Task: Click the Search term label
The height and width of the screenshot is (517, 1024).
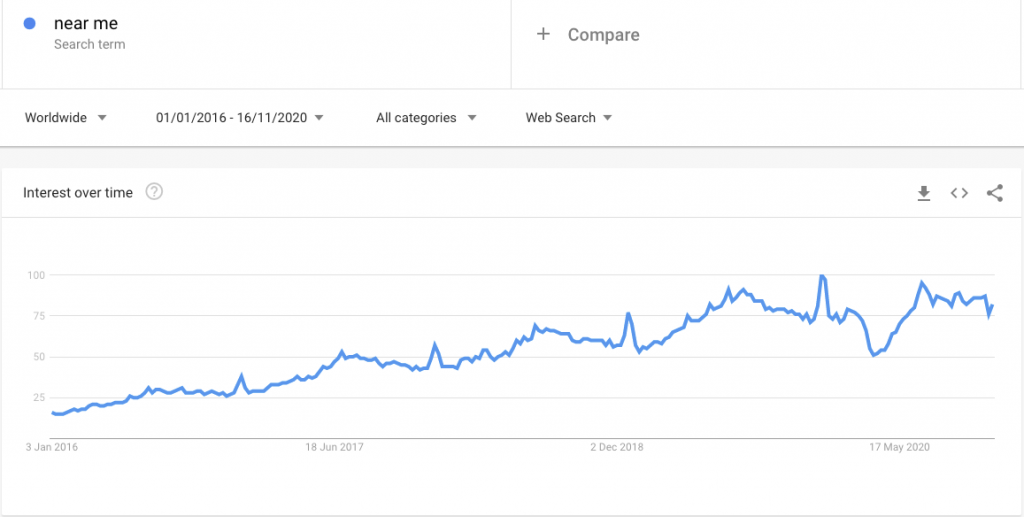Action: click(89, 45)
